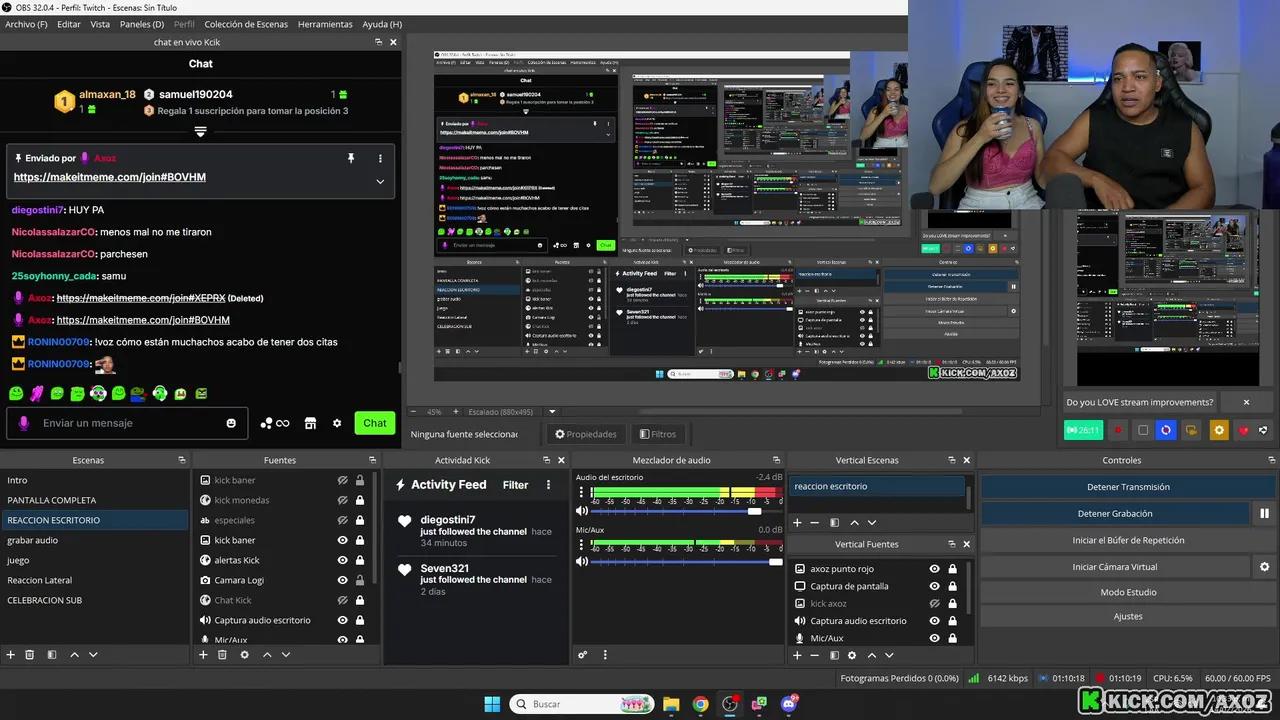Viewport: 1280px width, 720px height.
Task: Remove selected source with Fuentes trash icon
Action: tap(222, 655)
